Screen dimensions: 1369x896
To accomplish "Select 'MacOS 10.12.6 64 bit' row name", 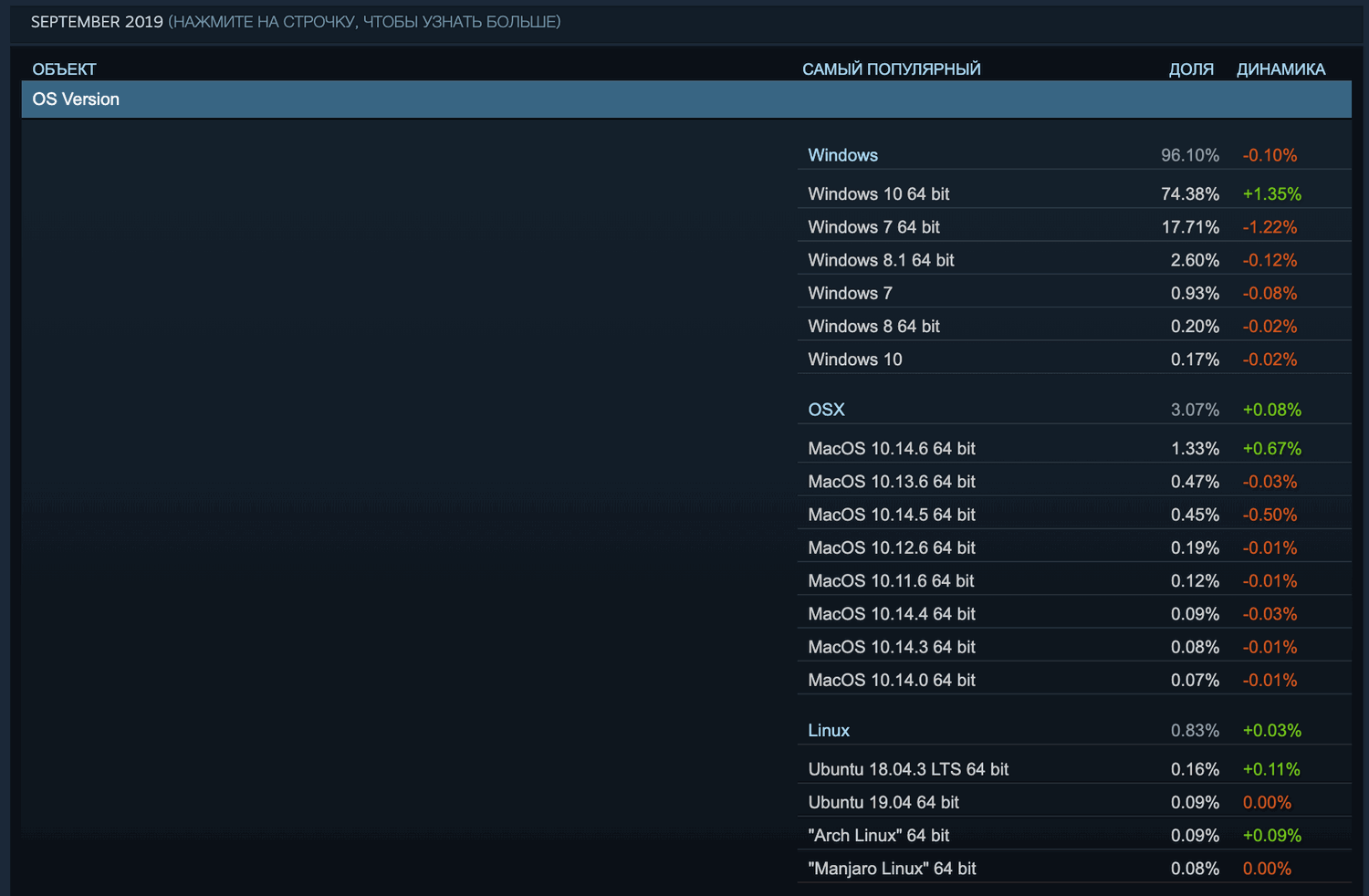I will pyautogui.click(x=892, y=547).
